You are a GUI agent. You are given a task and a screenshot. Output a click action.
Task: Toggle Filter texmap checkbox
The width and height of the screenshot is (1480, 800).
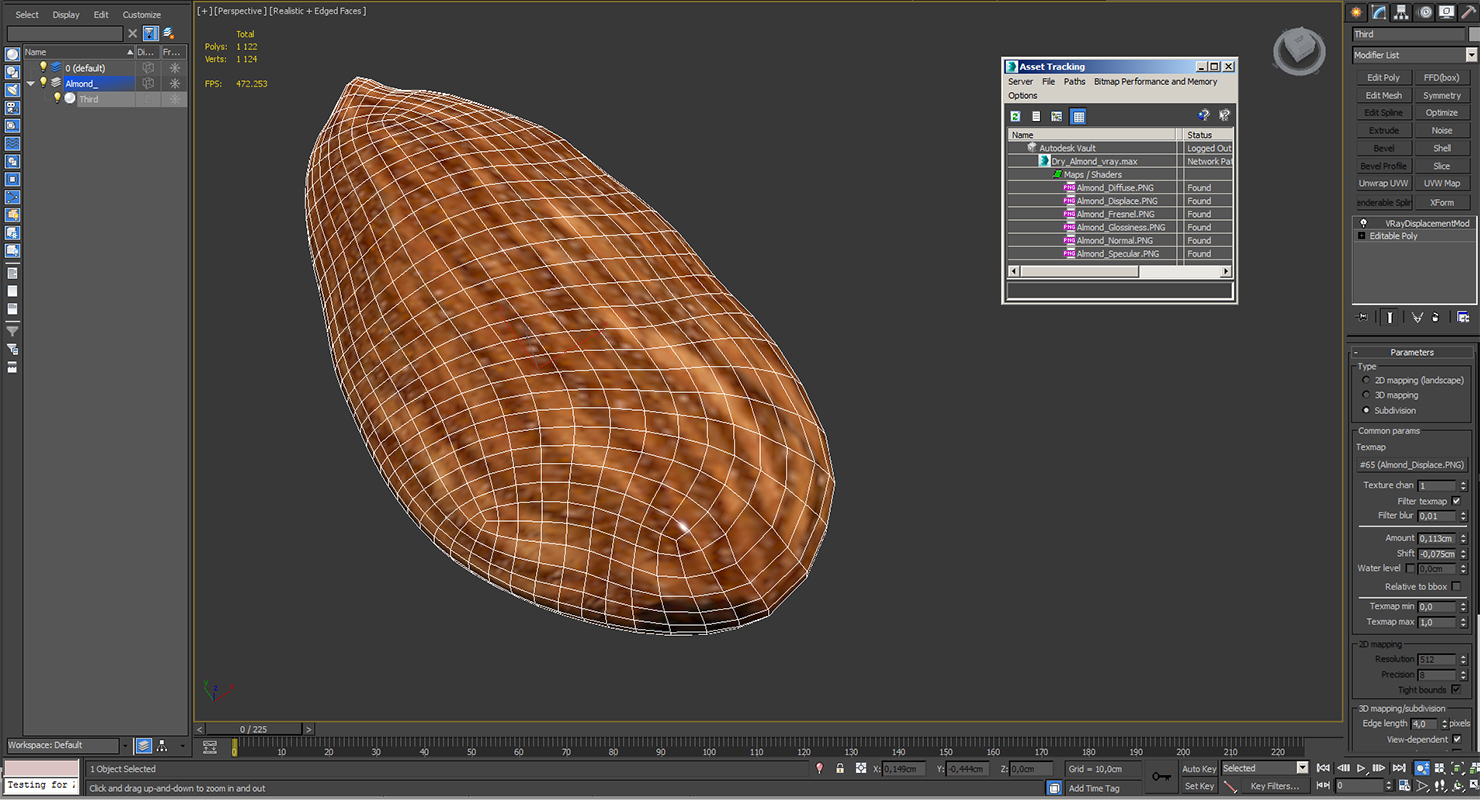pos(1456,501)
